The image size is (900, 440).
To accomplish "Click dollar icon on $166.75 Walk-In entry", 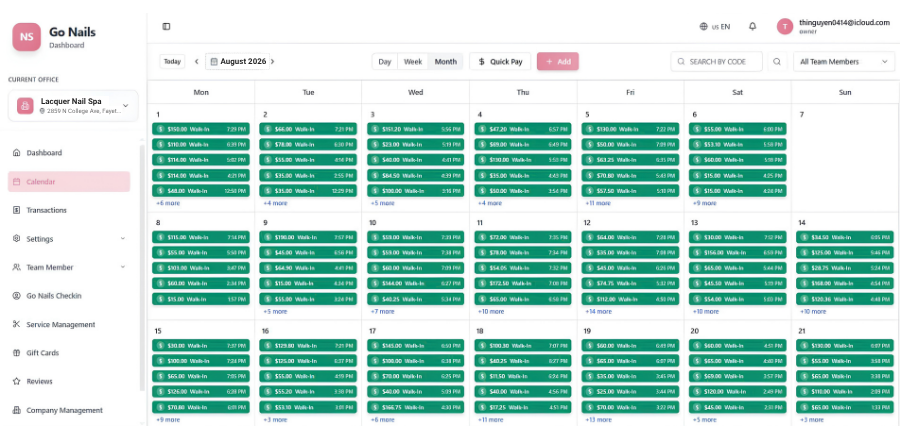I will click(375, 407).
